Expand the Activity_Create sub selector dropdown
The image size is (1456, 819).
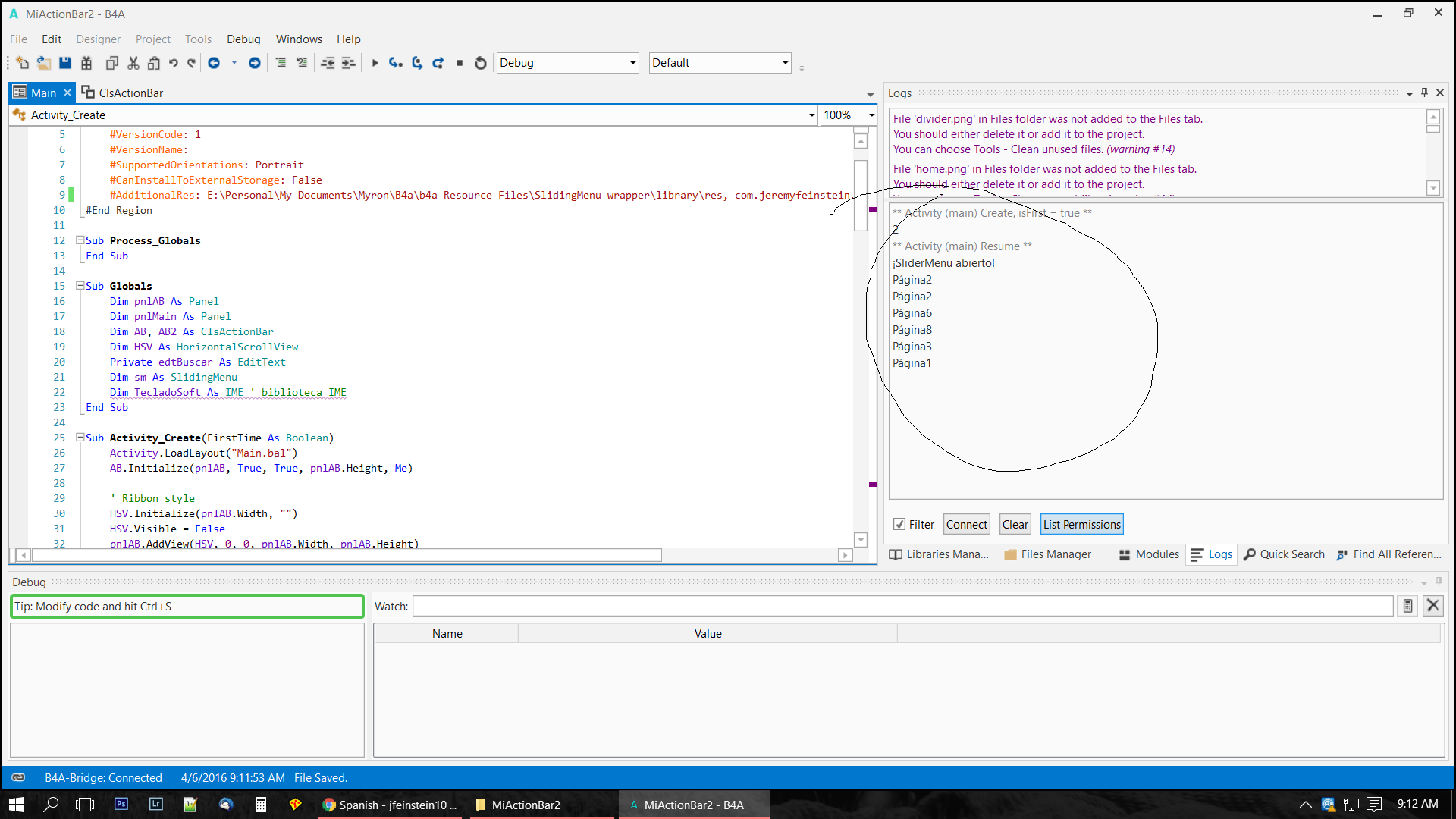click(811, 115)
